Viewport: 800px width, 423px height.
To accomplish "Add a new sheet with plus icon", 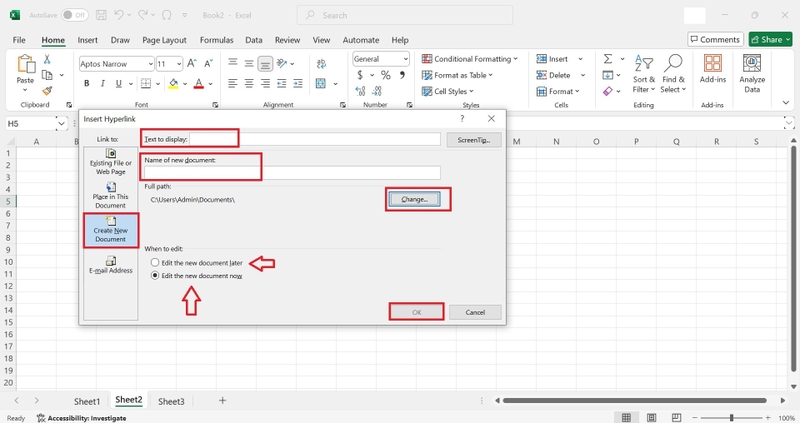I will (222, 401).
